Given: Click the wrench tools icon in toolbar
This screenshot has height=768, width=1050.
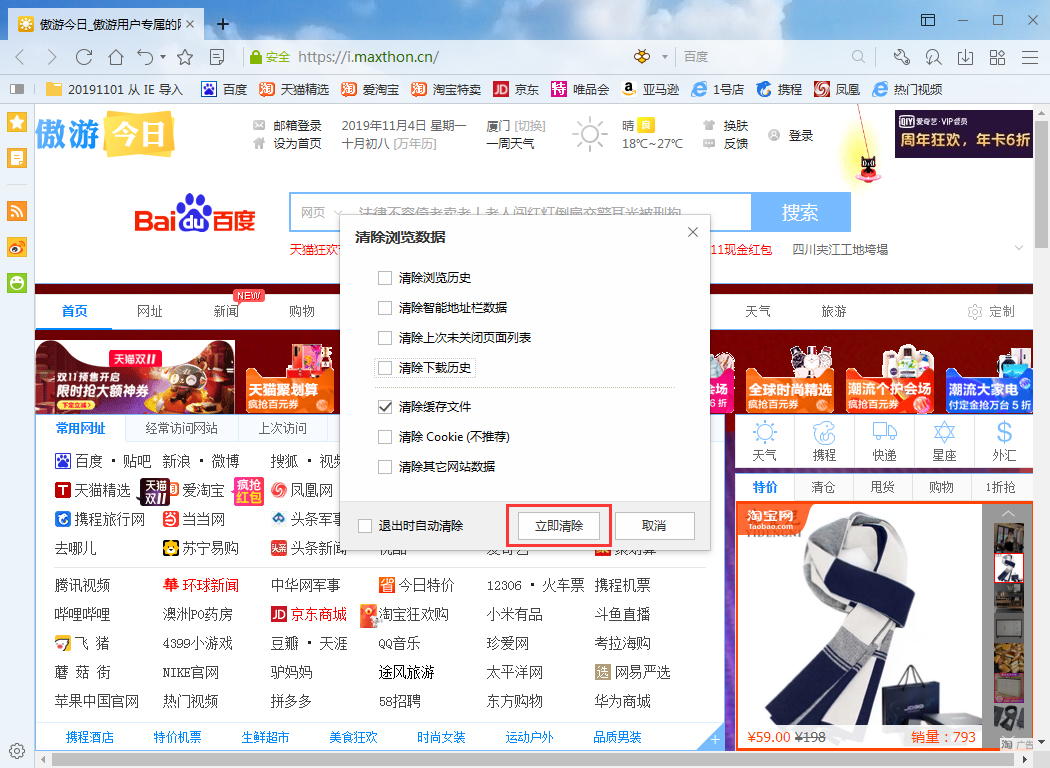Looking at the screenshot, I should click(901, 57).
